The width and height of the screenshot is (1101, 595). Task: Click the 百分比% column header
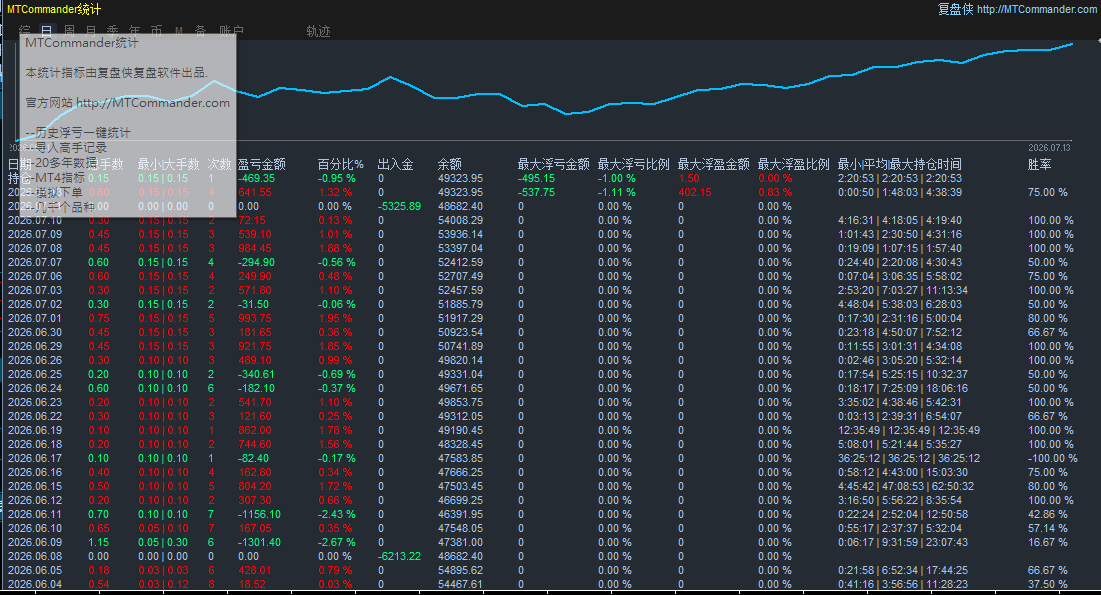[x=340, y=164]
